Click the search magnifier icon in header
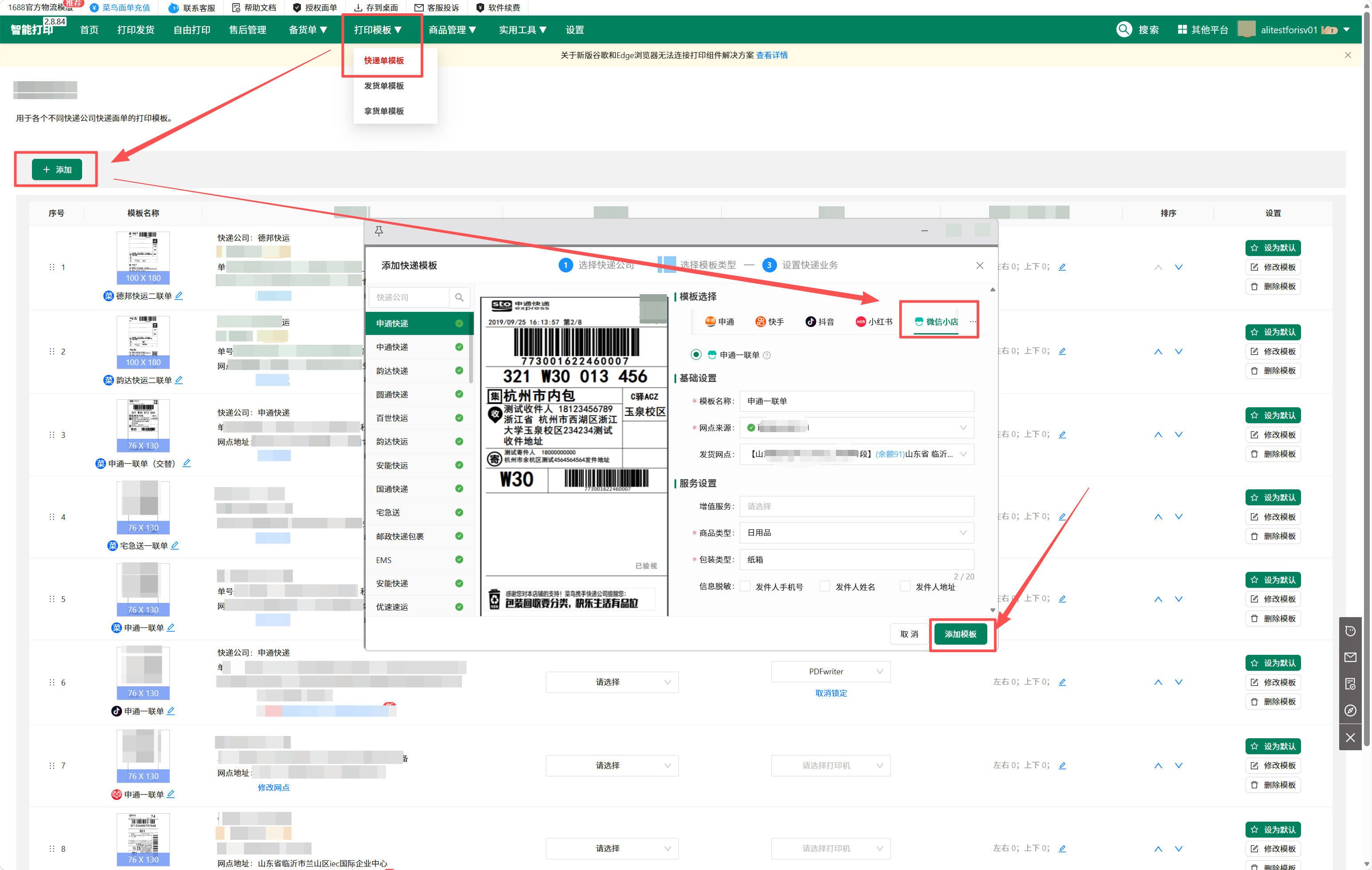The width and height of the screenshot is (1372, 870). (1123, 30)
